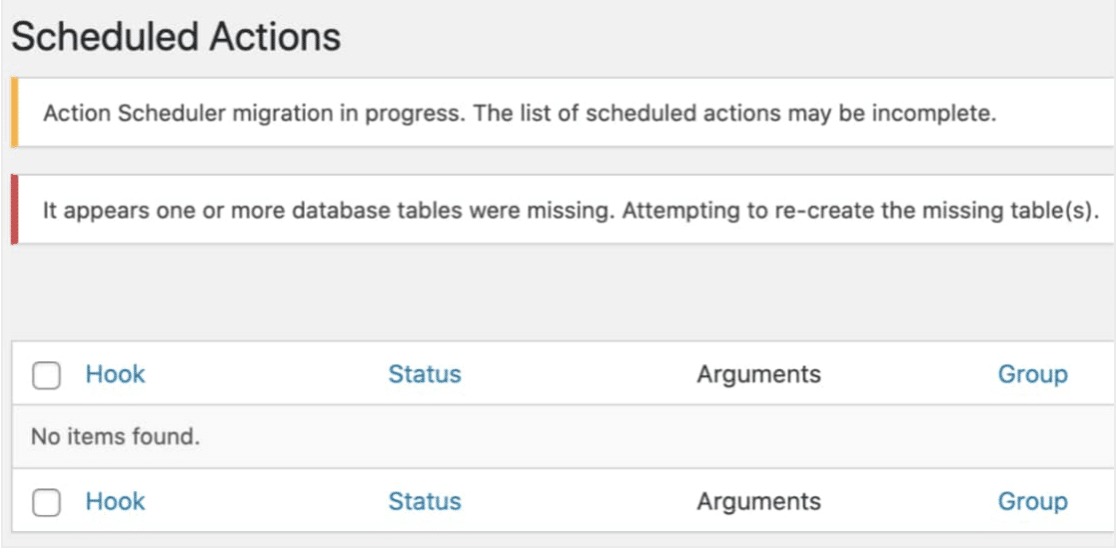Sort by Hook using footer row link

coord(115,502)
